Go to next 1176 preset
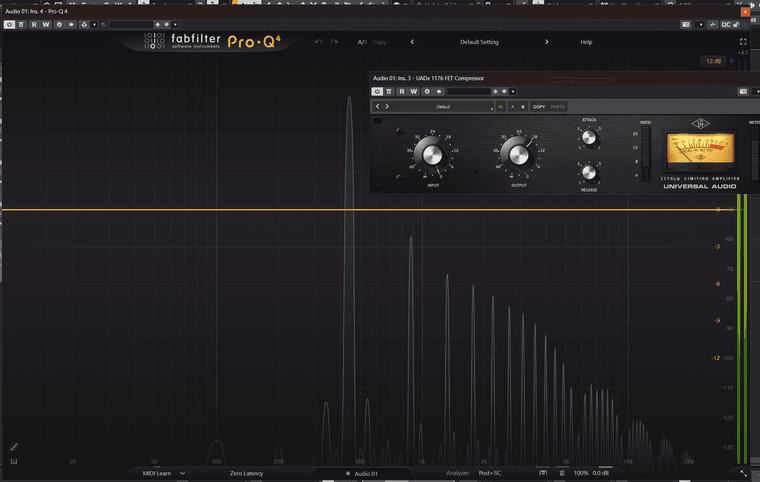760x482 pixels. (387, 106)
